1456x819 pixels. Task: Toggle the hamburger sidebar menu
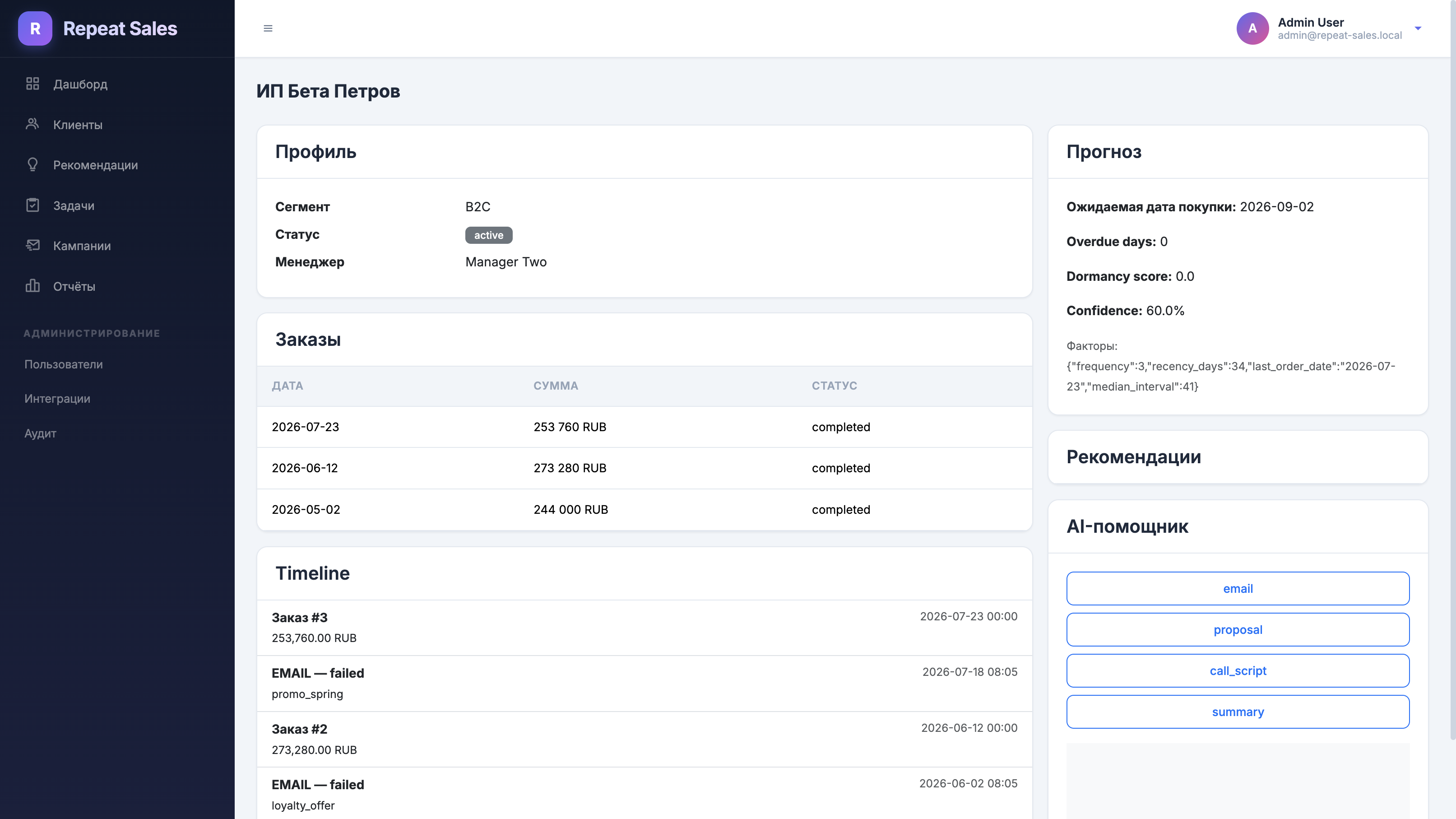(268, 28)
